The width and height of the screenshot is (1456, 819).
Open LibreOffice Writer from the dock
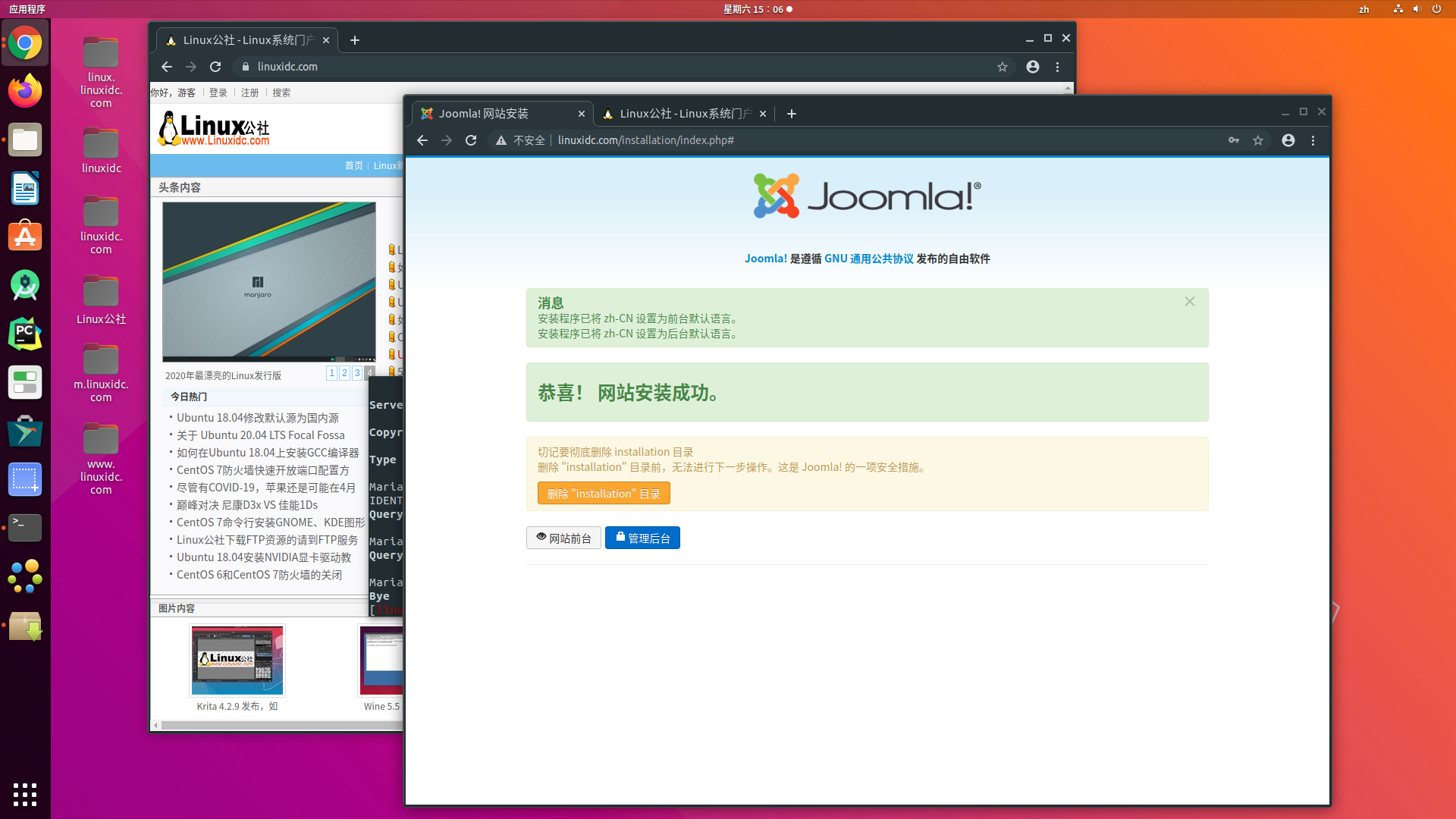25,188
